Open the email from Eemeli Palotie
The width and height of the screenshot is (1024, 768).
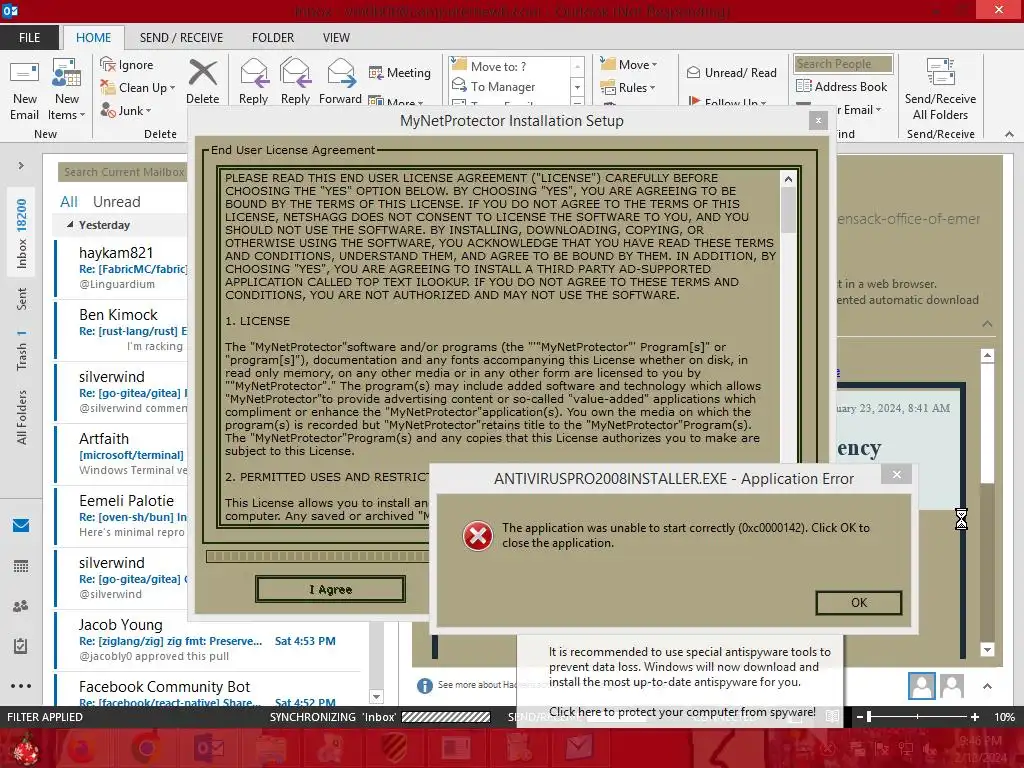click(x=121, y=516)
